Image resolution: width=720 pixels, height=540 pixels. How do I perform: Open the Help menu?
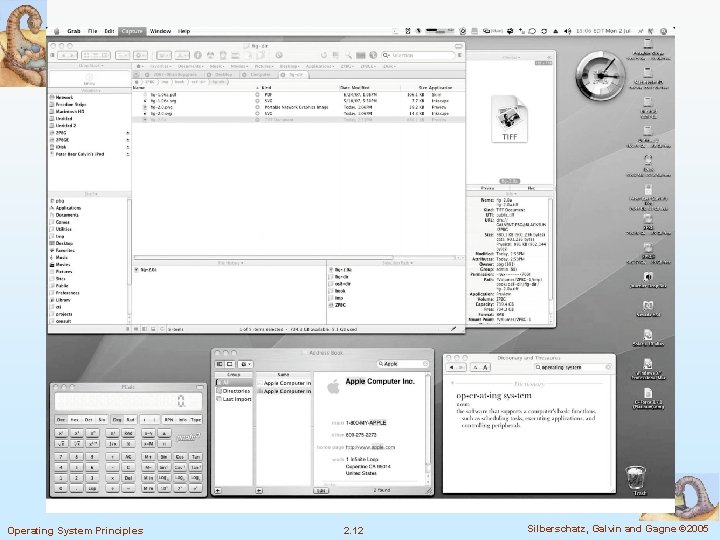click(184, 31)
